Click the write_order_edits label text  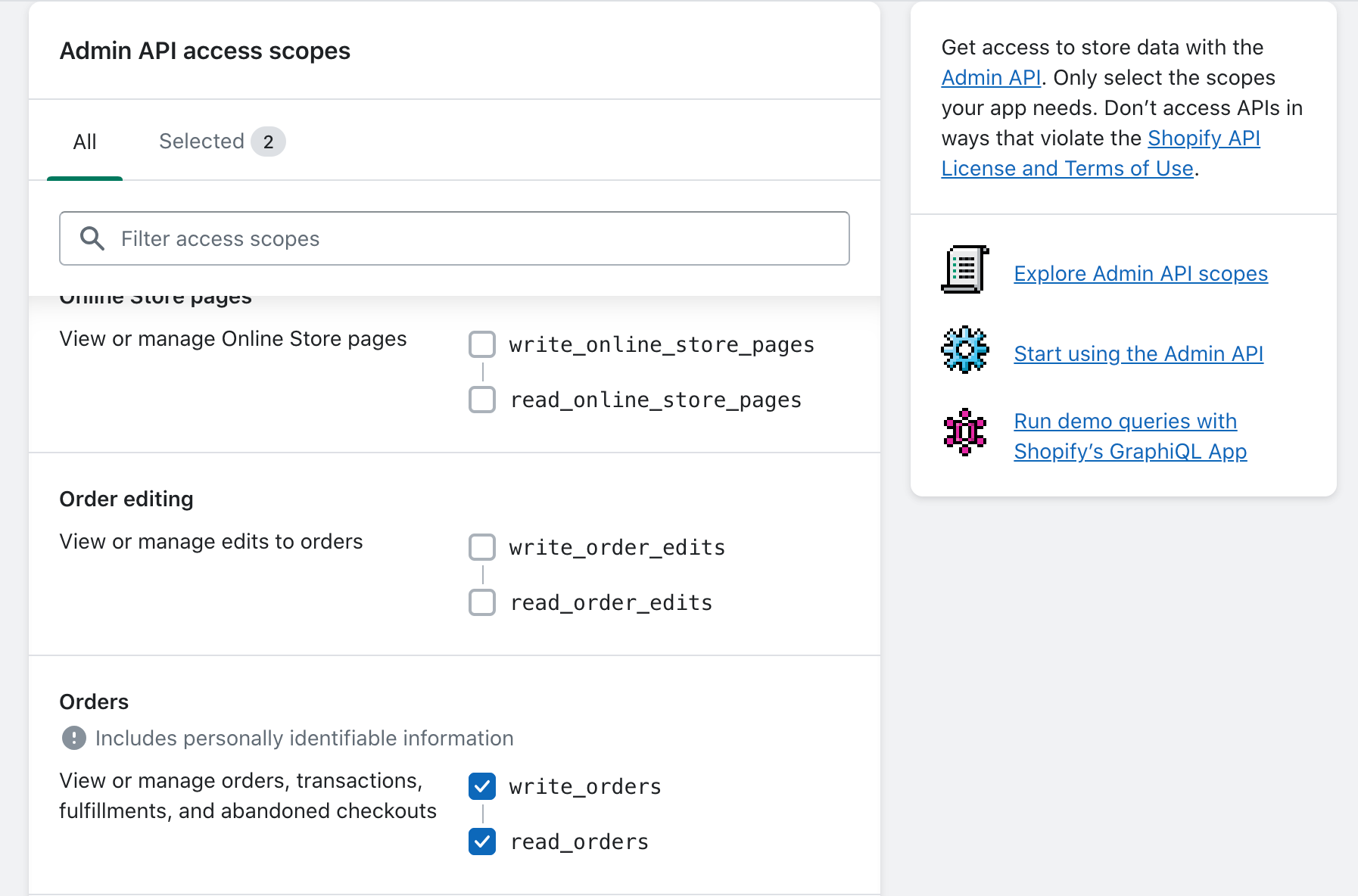(x=617, y=547)
